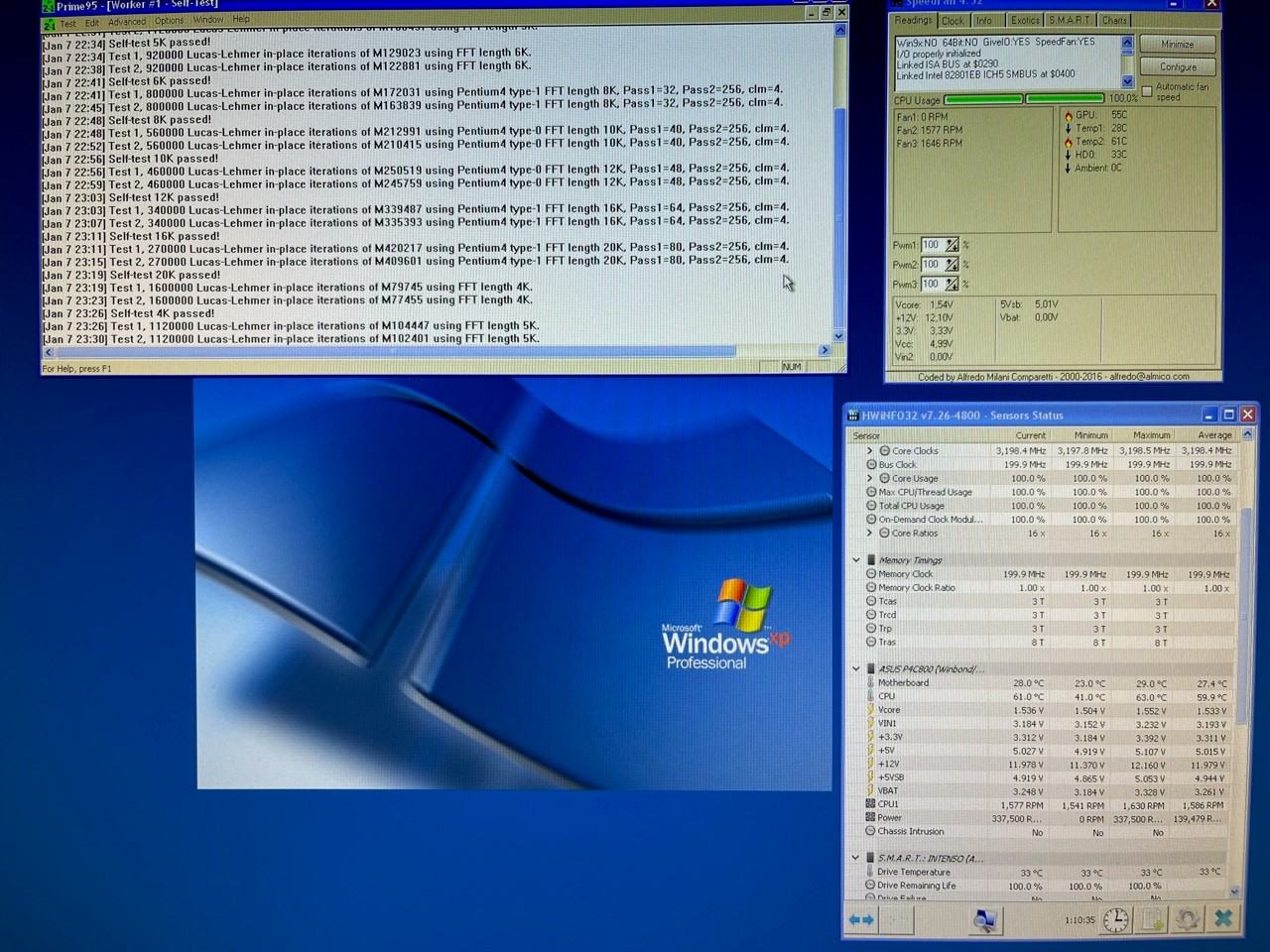The height and width of the screenshot is (952, 1270).
Task: Open the Charts tab in SpeedFan
Action: [x=1113, y=20]
